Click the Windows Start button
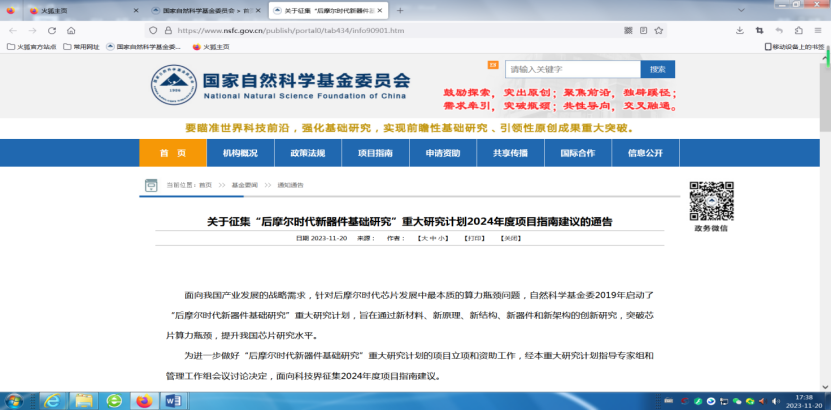The height and width of the screenshot is (411, 831). click(x=15, y=400)
